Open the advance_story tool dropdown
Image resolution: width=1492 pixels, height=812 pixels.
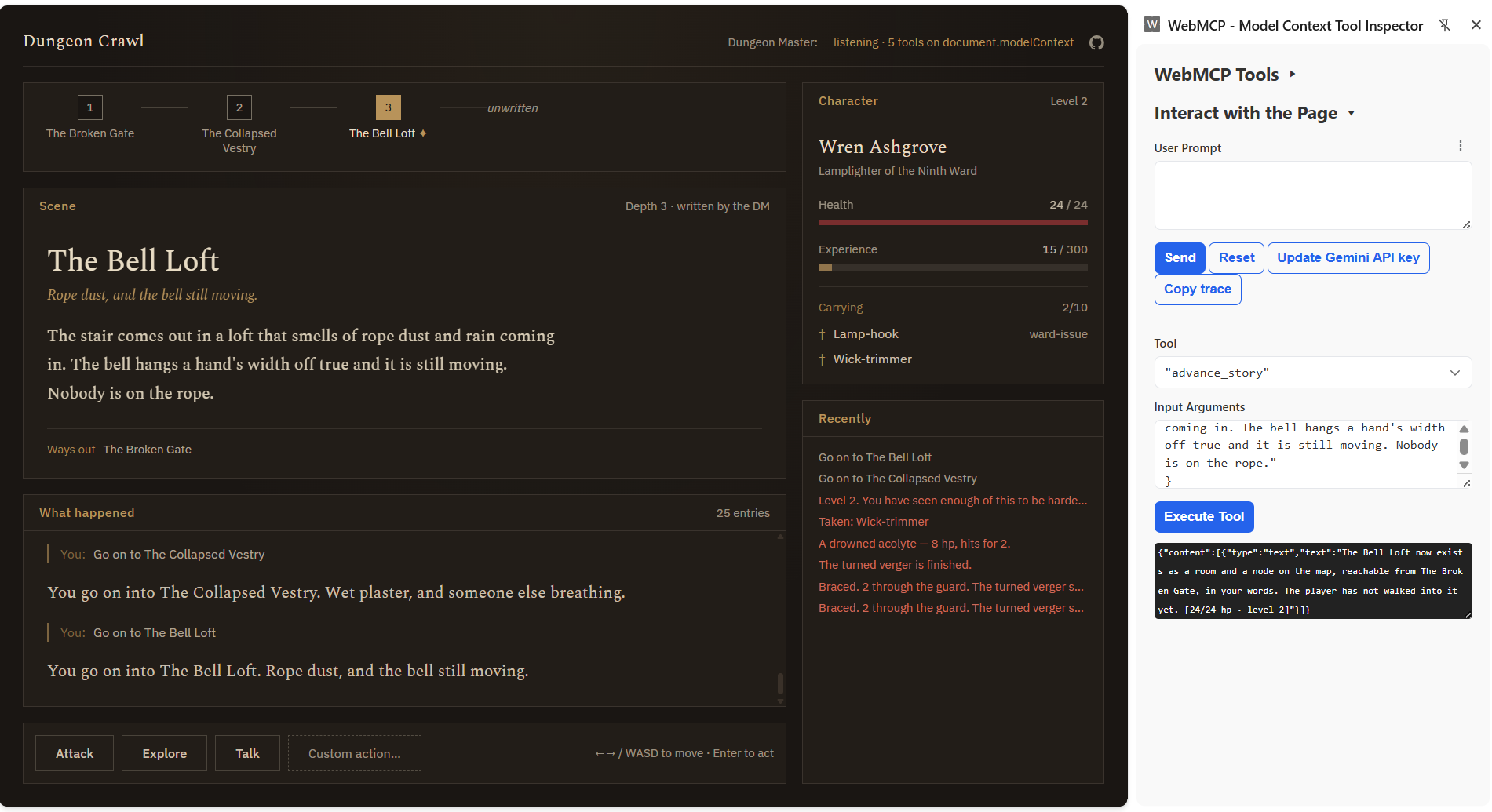click(1312, 373)
